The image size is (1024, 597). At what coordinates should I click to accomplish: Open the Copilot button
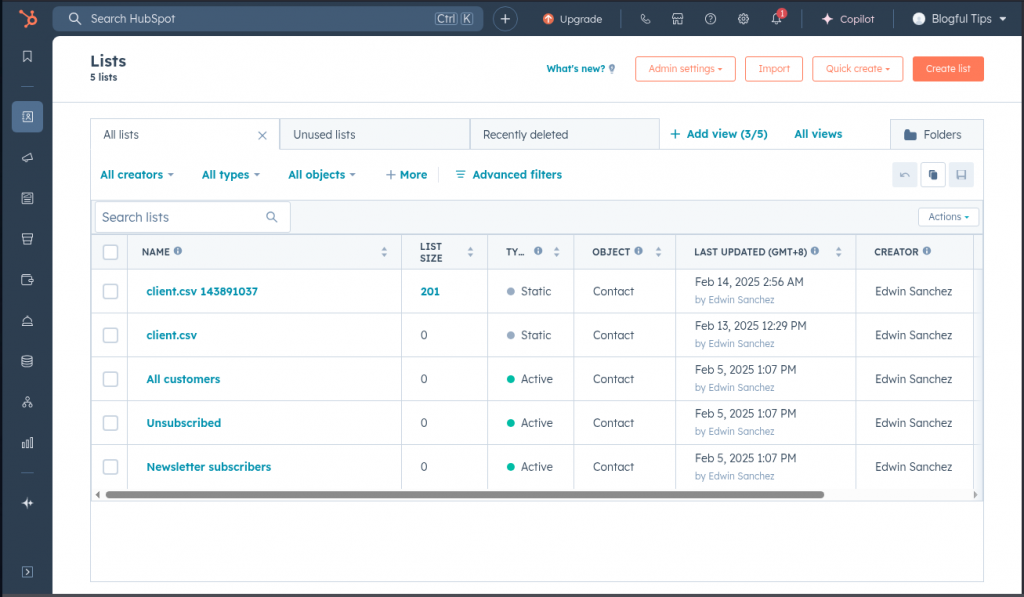click(x=848, y=19)
